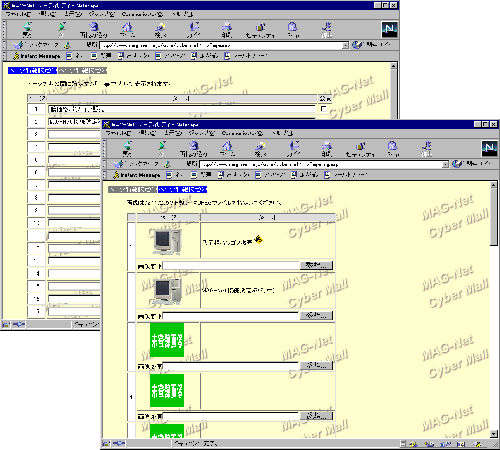The height and width of the screenshot is (450, 500).
Task: Open the Communicator menu in the back window
Action: click(142, 14)
